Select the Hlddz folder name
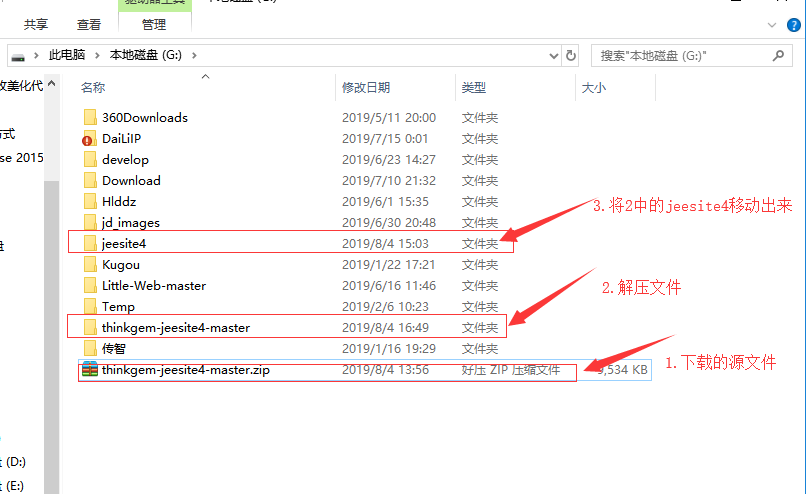 pyautogui.click(x=119, y=202)
